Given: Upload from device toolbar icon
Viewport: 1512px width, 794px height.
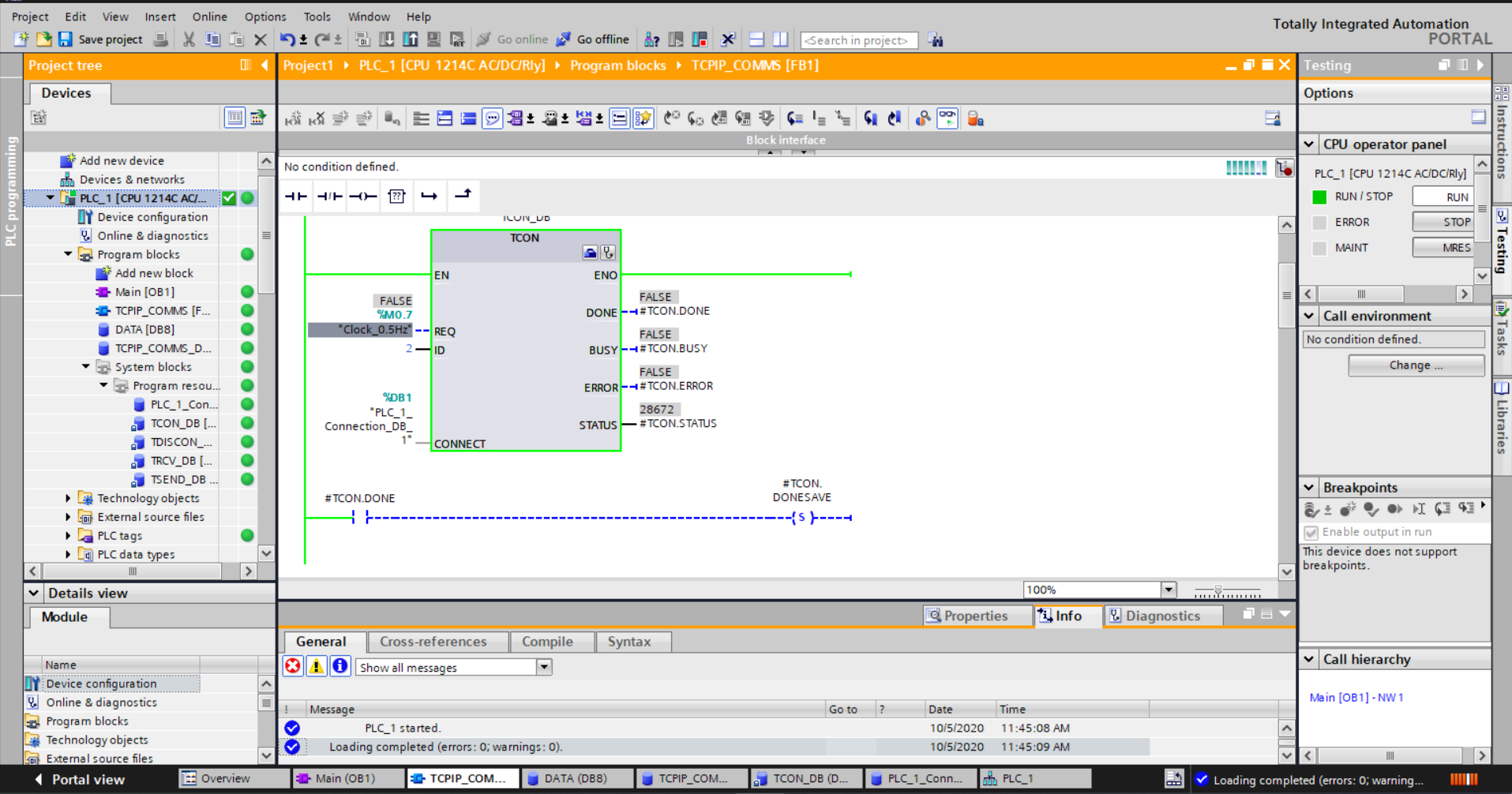Looking at the screenshot, I should pos(411,39).
